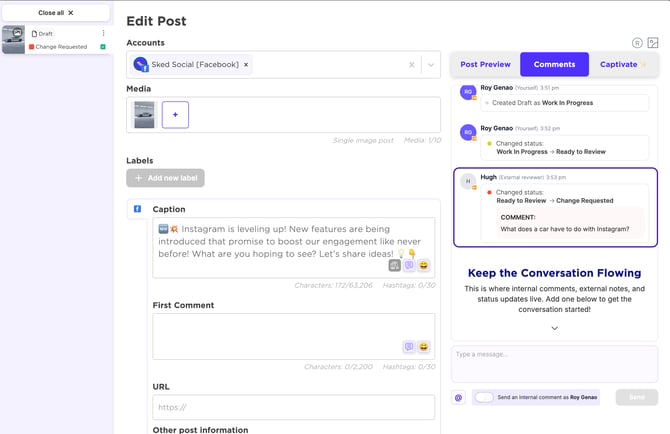
Task: Open emoji picker in First Comment field
Action: (424, 347)
